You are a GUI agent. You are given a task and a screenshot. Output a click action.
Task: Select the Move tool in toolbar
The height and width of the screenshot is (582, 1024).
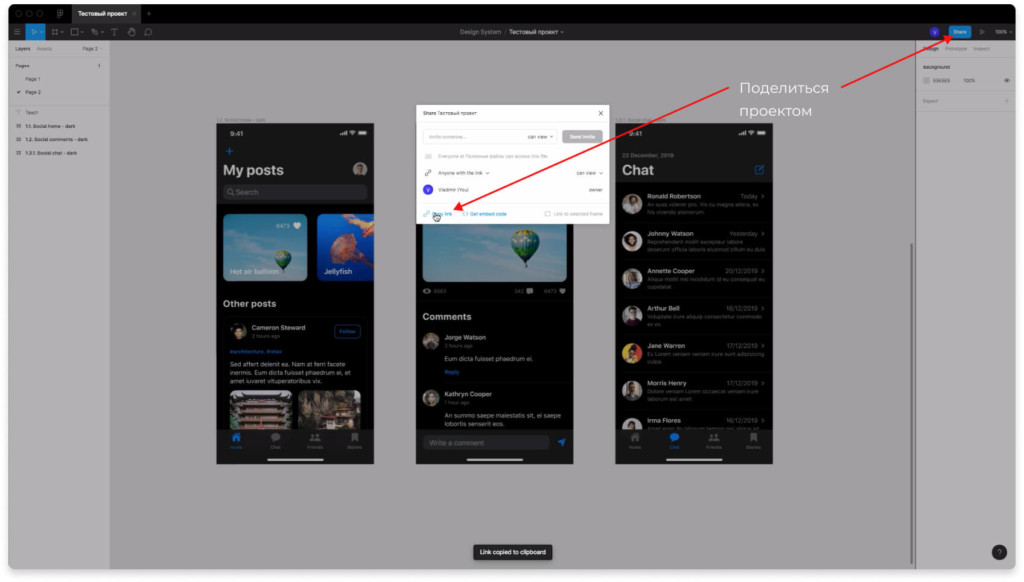point(33,32)
